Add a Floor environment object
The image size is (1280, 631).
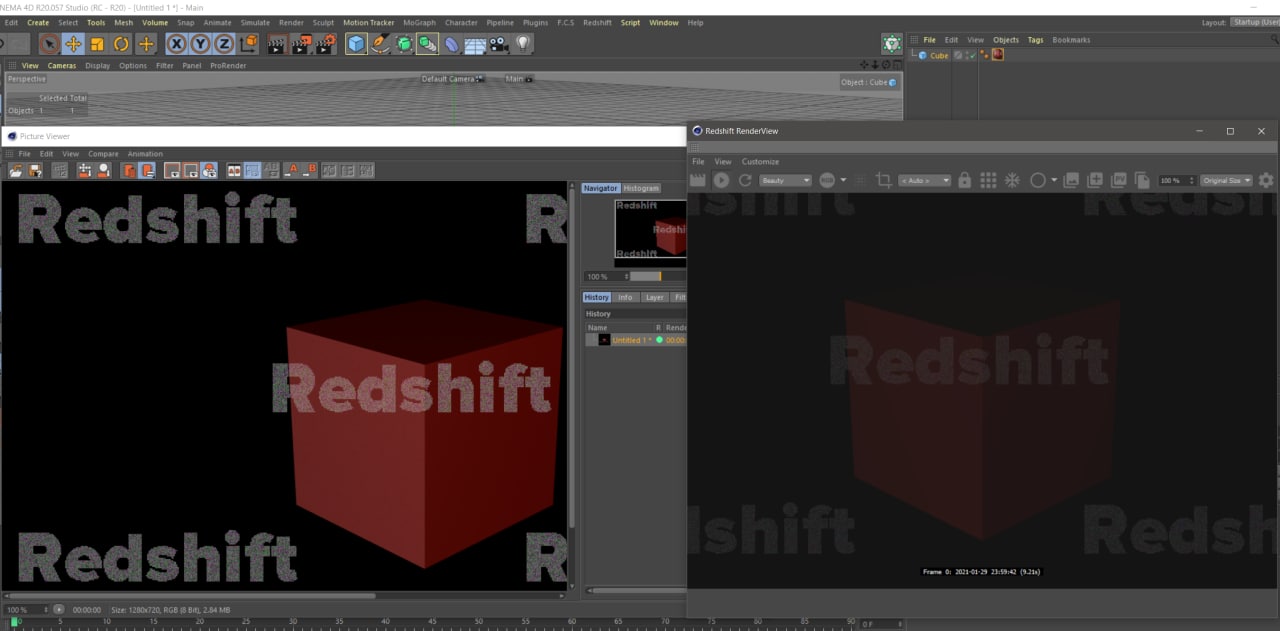click(475, 44)
